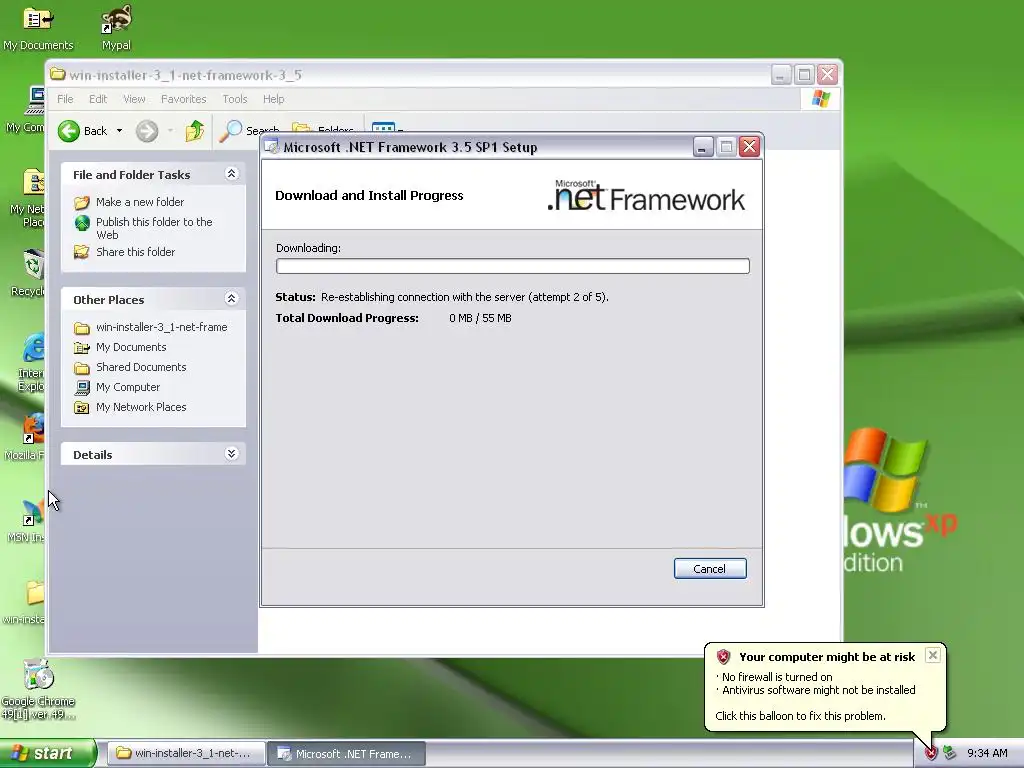This screenshot has width=1024, height=768.
Task: Open the Back history dropdown arrow
Action: coord(120,131)
